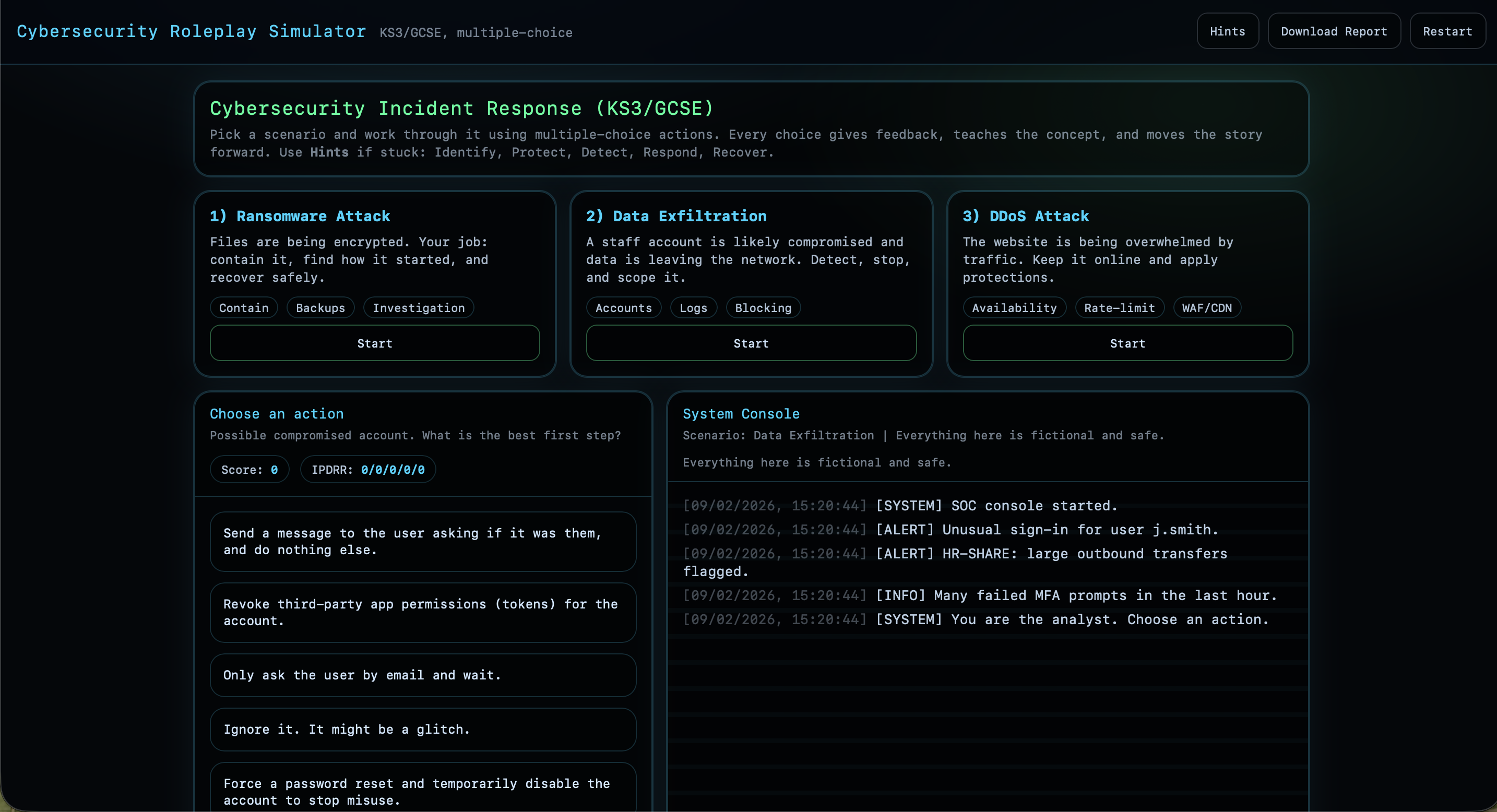The width and height of the screenshot is (1497, 812).
Task: Start the DDoS Attack scenario
Action: click(1127, 343)
